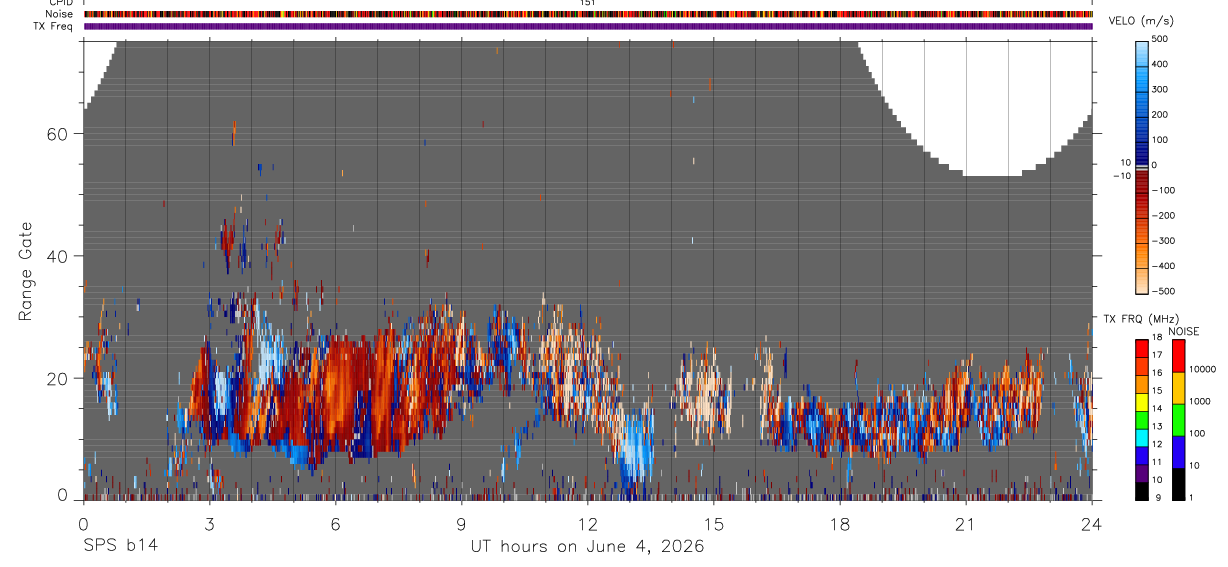Image resolution: width=1228 pixels, height=567 pixels.
Task: Click the blue segment of NOISE legend
Action: click(1178, 452)
